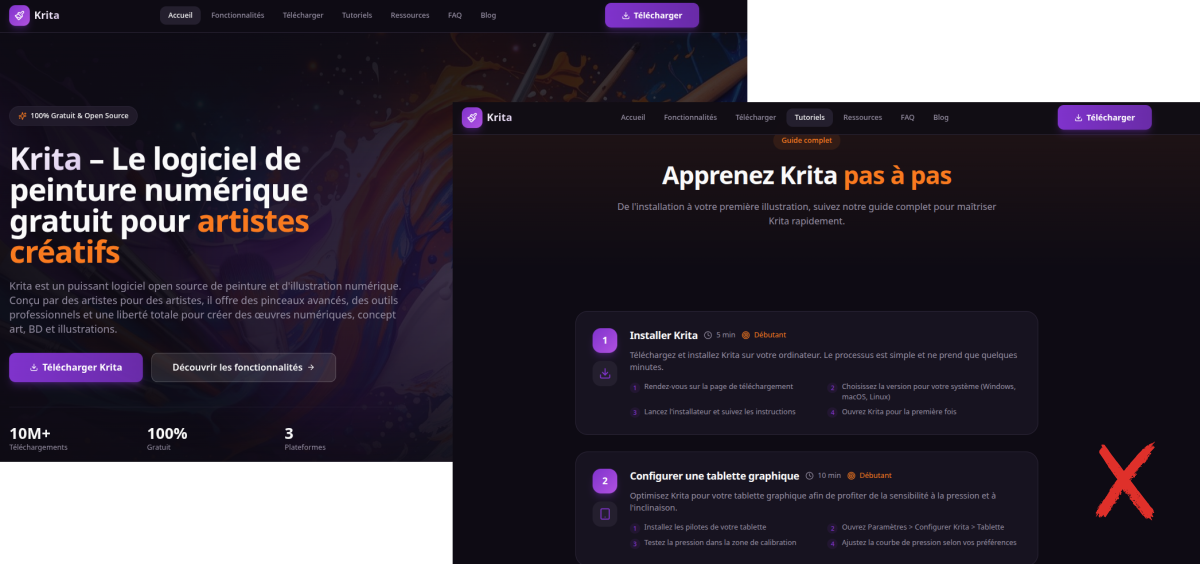Screen dimensions: 1200x564
Task: Click the Débutant level icon in tablette graphique card
Action: coord(851,476)
